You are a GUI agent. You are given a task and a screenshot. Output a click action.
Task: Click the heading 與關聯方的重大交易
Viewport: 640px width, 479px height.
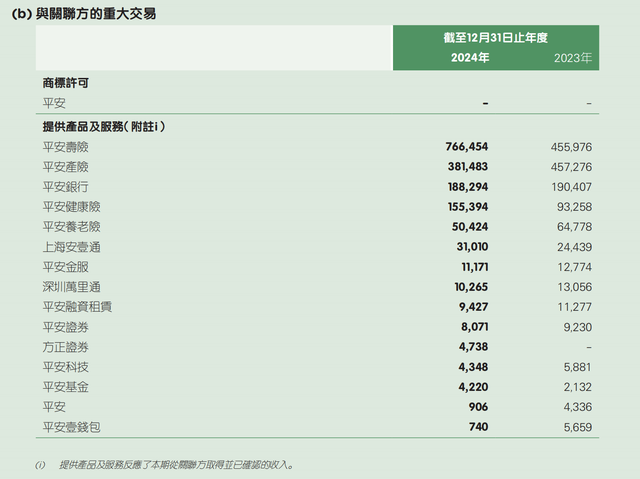pyautogui.click(x=96, y=14)
